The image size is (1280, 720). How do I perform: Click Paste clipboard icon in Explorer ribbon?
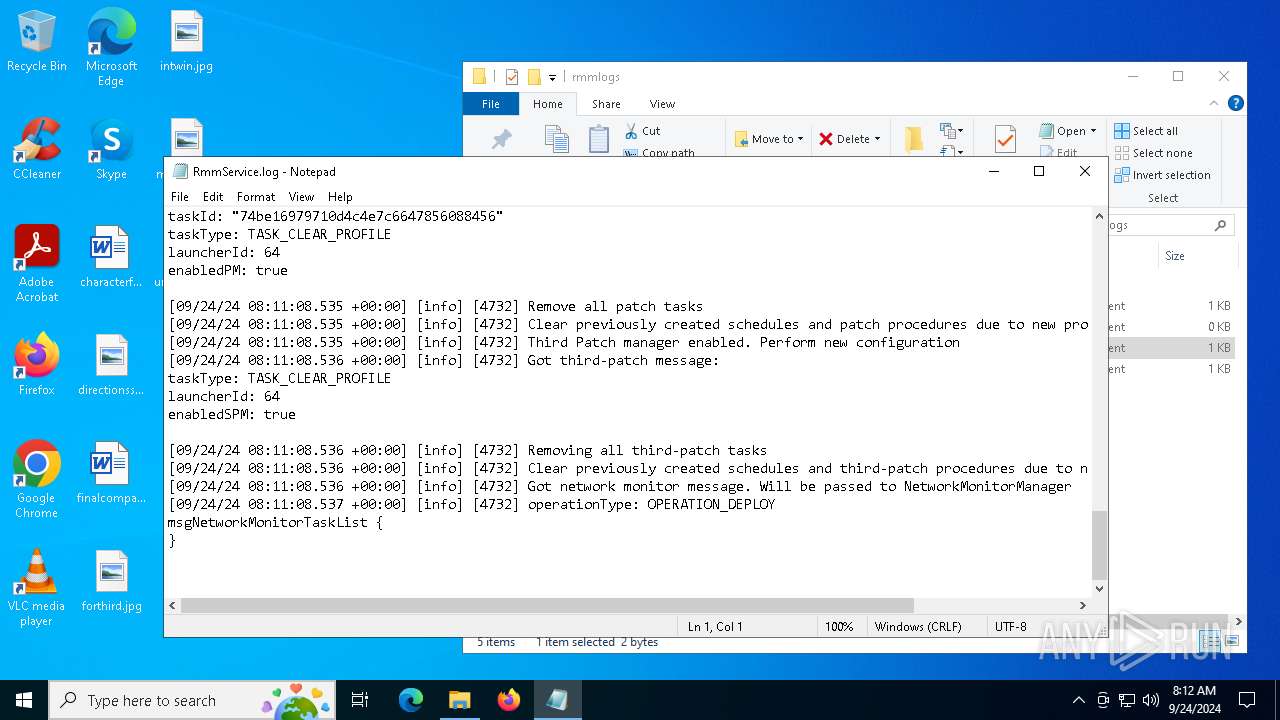click(598, 140)
